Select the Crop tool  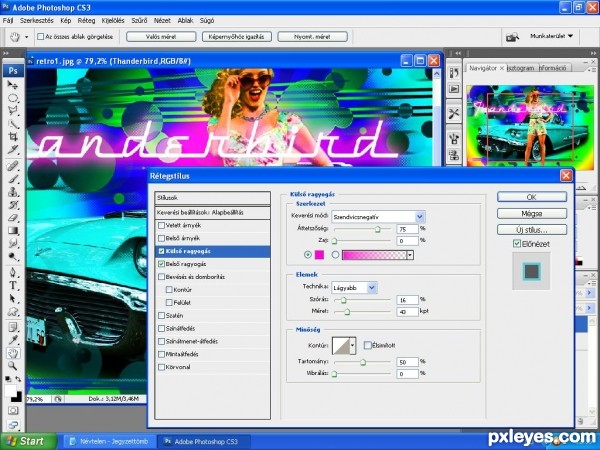13,137
